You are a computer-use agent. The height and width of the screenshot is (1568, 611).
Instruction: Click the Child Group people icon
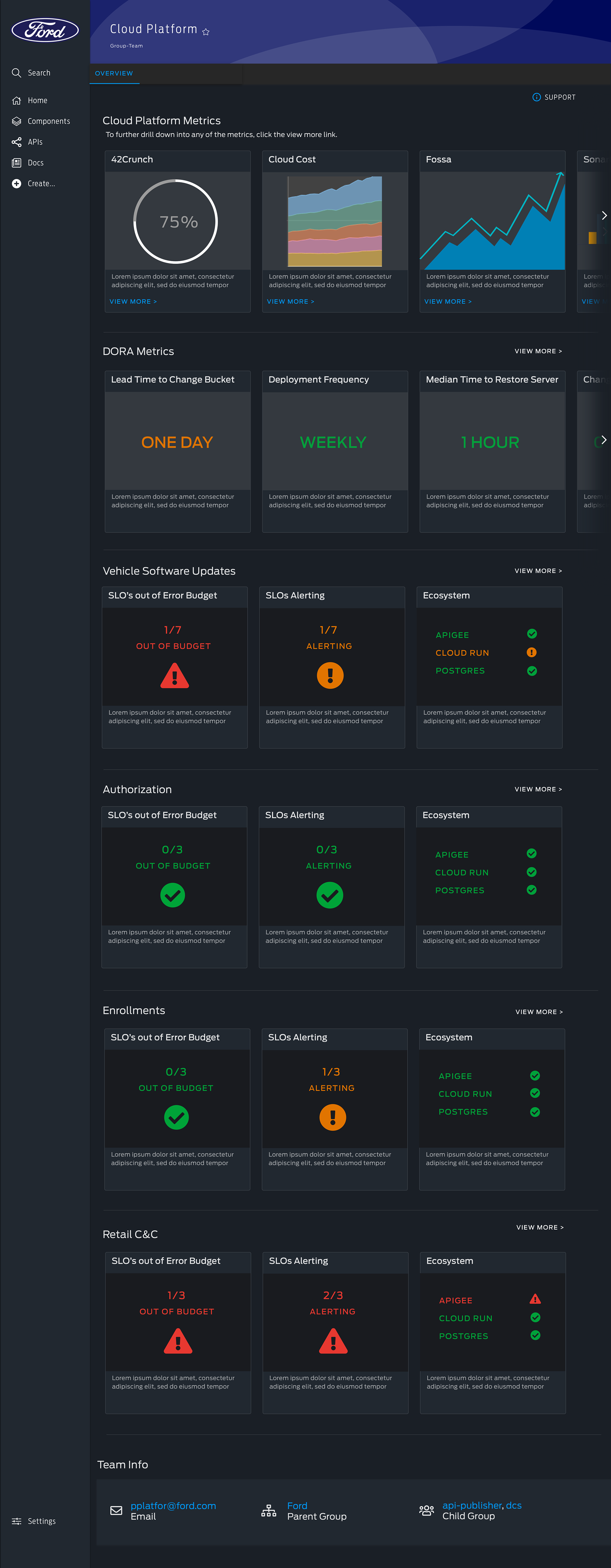[x=426, y=1510]
